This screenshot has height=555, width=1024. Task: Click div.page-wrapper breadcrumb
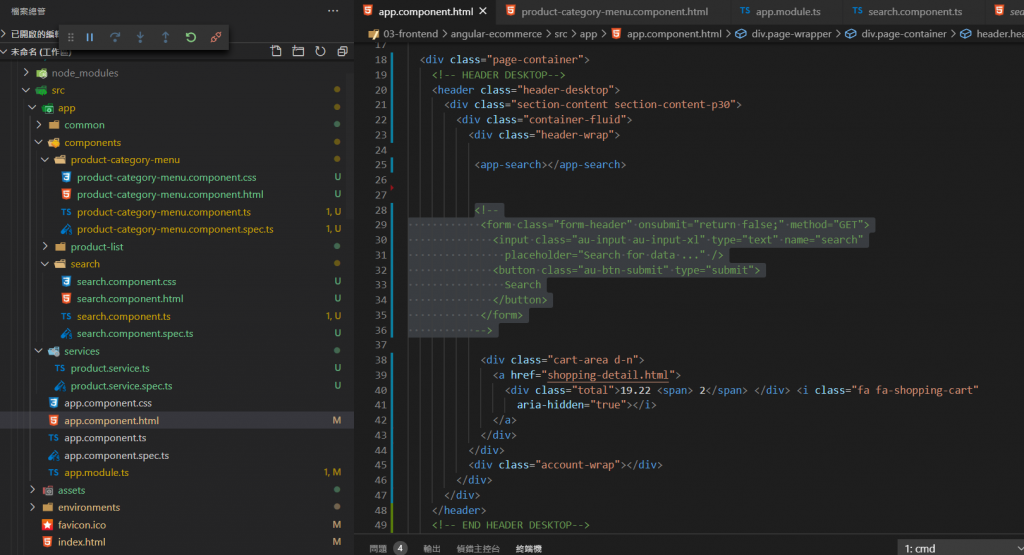pos(791,34)
